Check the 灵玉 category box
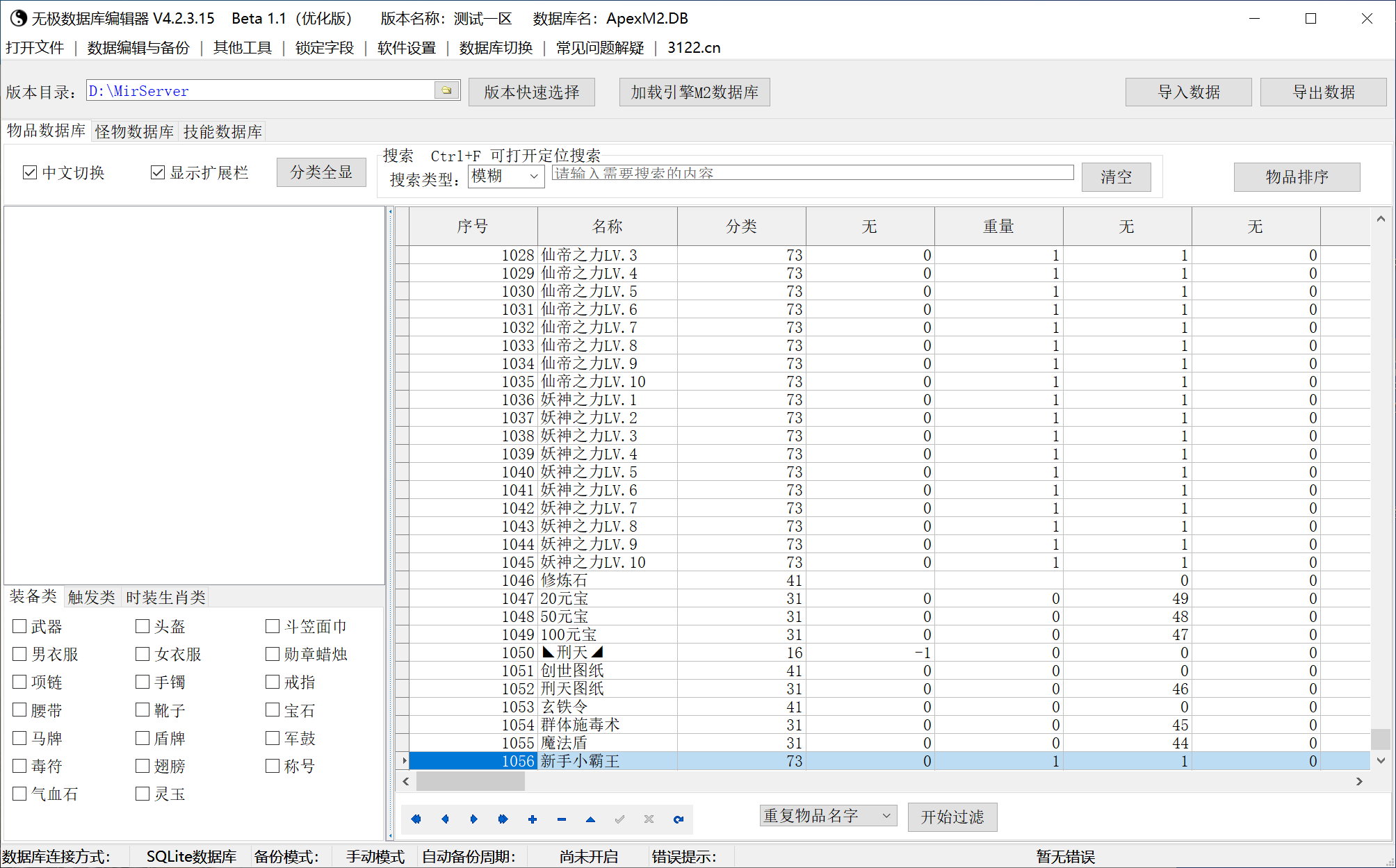1396x868 pixels. [x=143, y=794]
